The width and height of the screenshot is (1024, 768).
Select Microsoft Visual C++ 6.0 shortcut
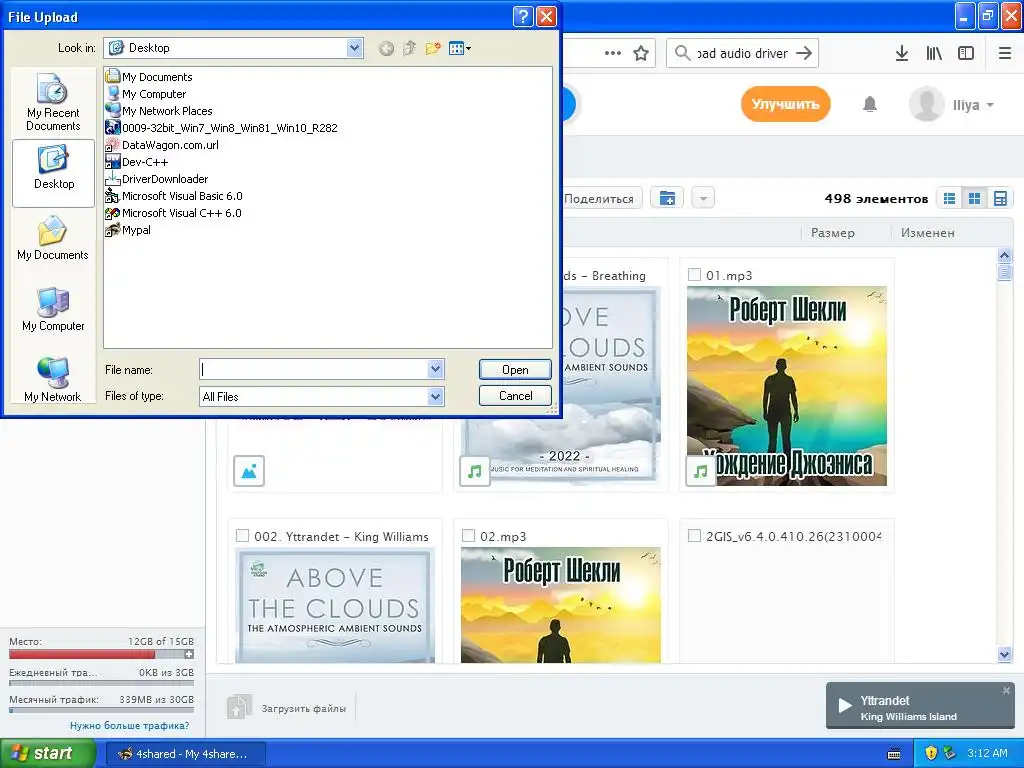(173, 213)
